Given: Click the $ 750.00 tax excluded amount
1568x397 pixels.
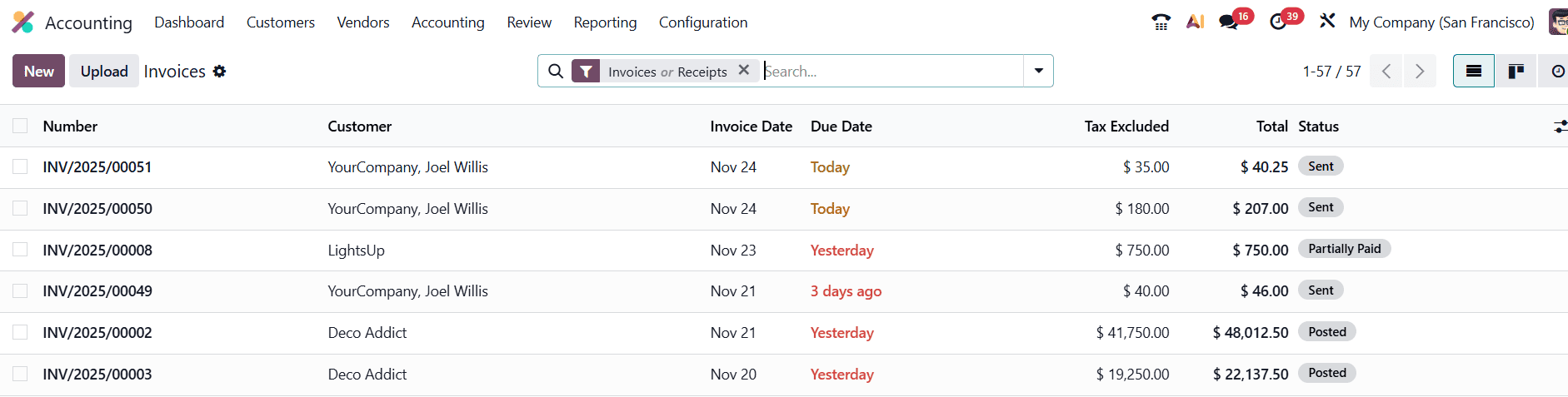Looking at the screenshot, I should 1141,251.
